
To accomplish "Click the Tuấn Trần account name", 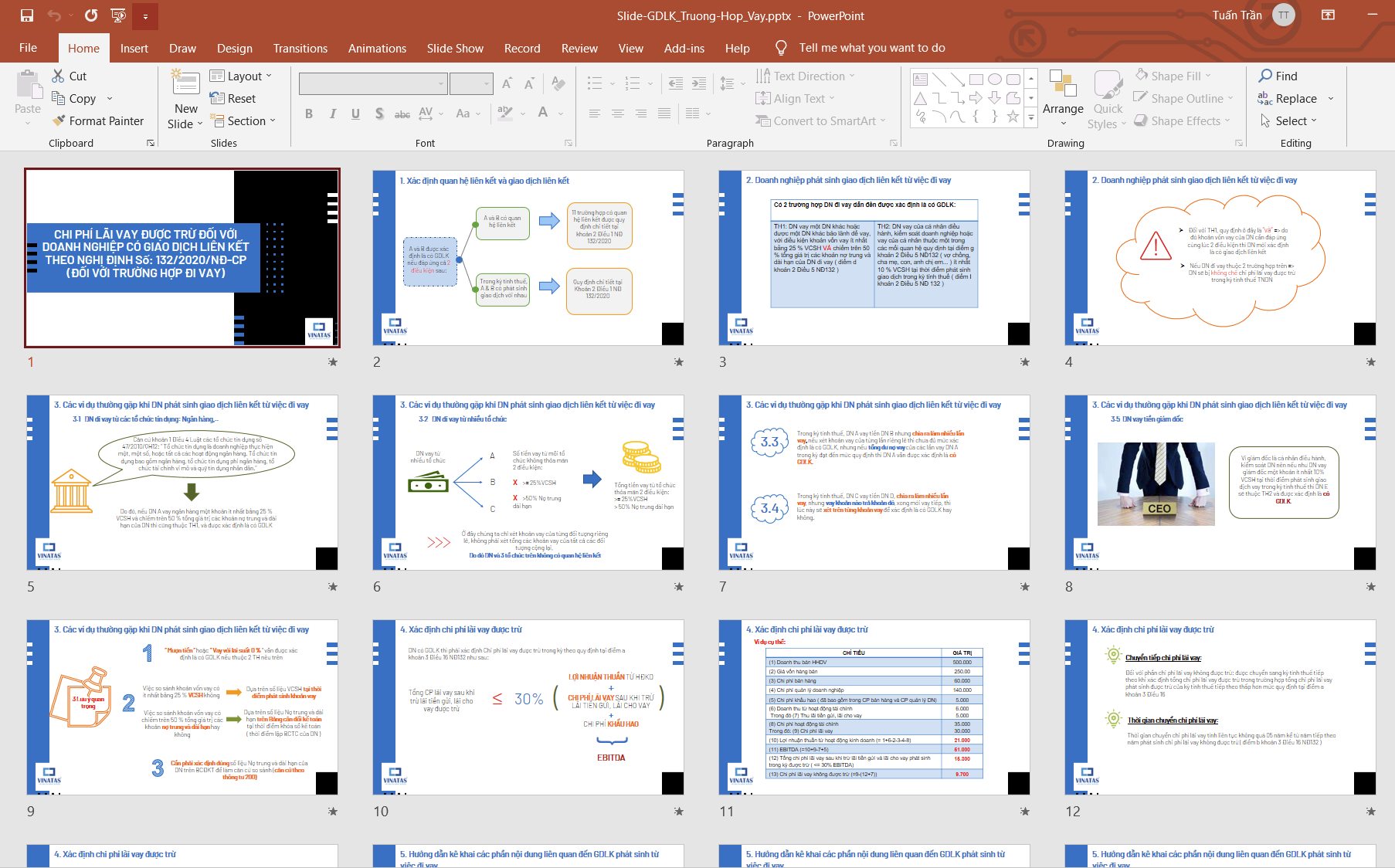I will pos(1237,15).
